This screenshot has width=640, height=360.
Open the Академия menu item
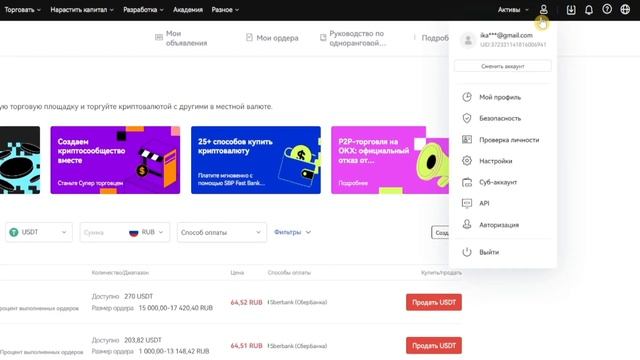click(x=188, y=9)
